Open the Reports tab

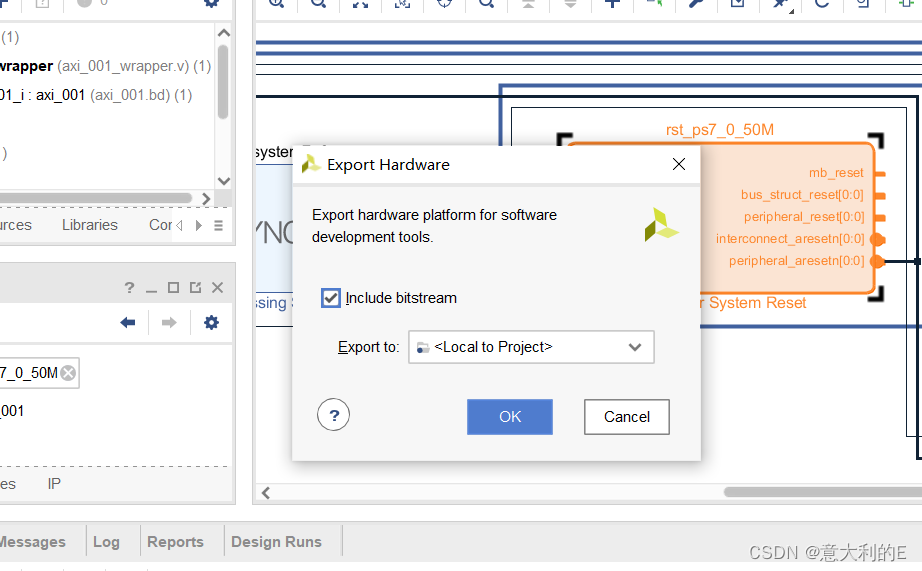[x=175, y=542]
